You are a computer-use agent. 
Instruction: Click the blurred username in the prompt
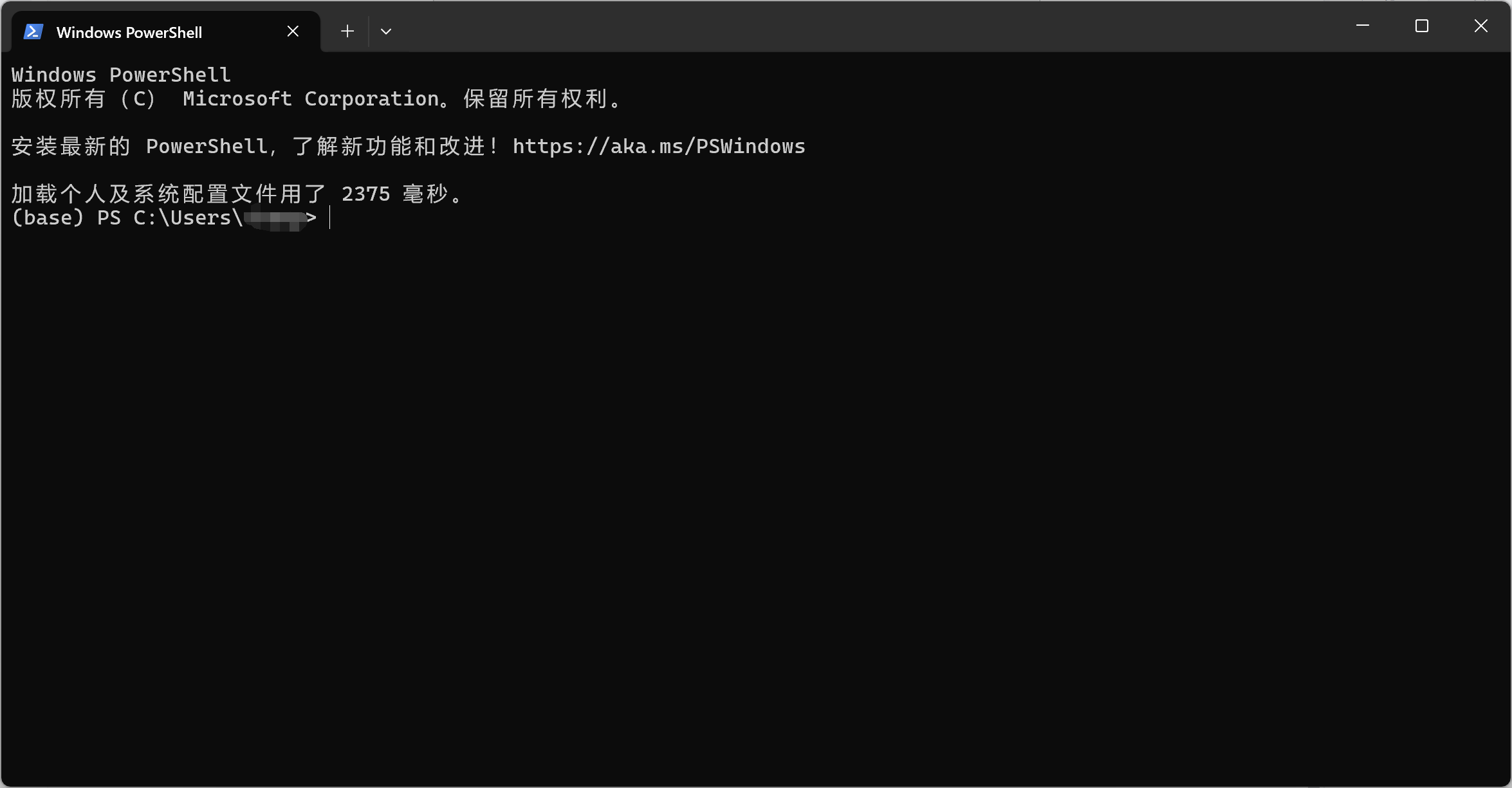pyautogui.click(x=274, y=219)
